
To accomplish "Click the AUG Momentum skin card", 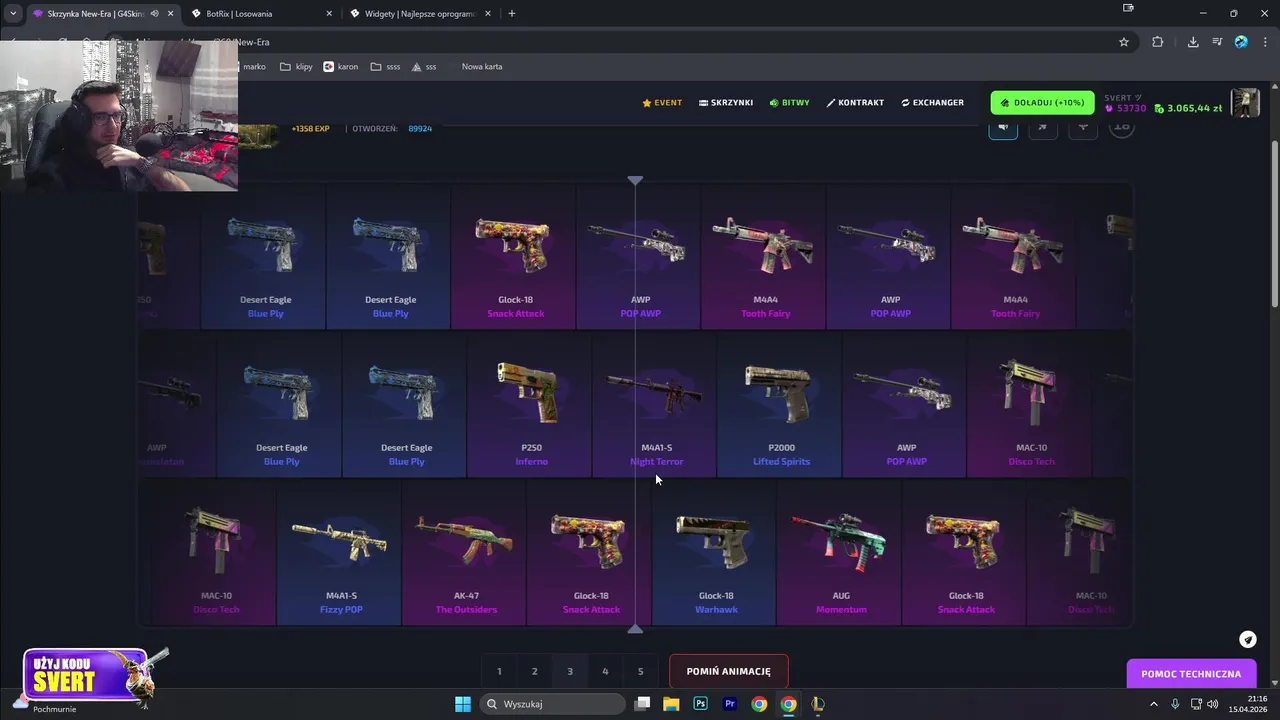I will 839,553.
